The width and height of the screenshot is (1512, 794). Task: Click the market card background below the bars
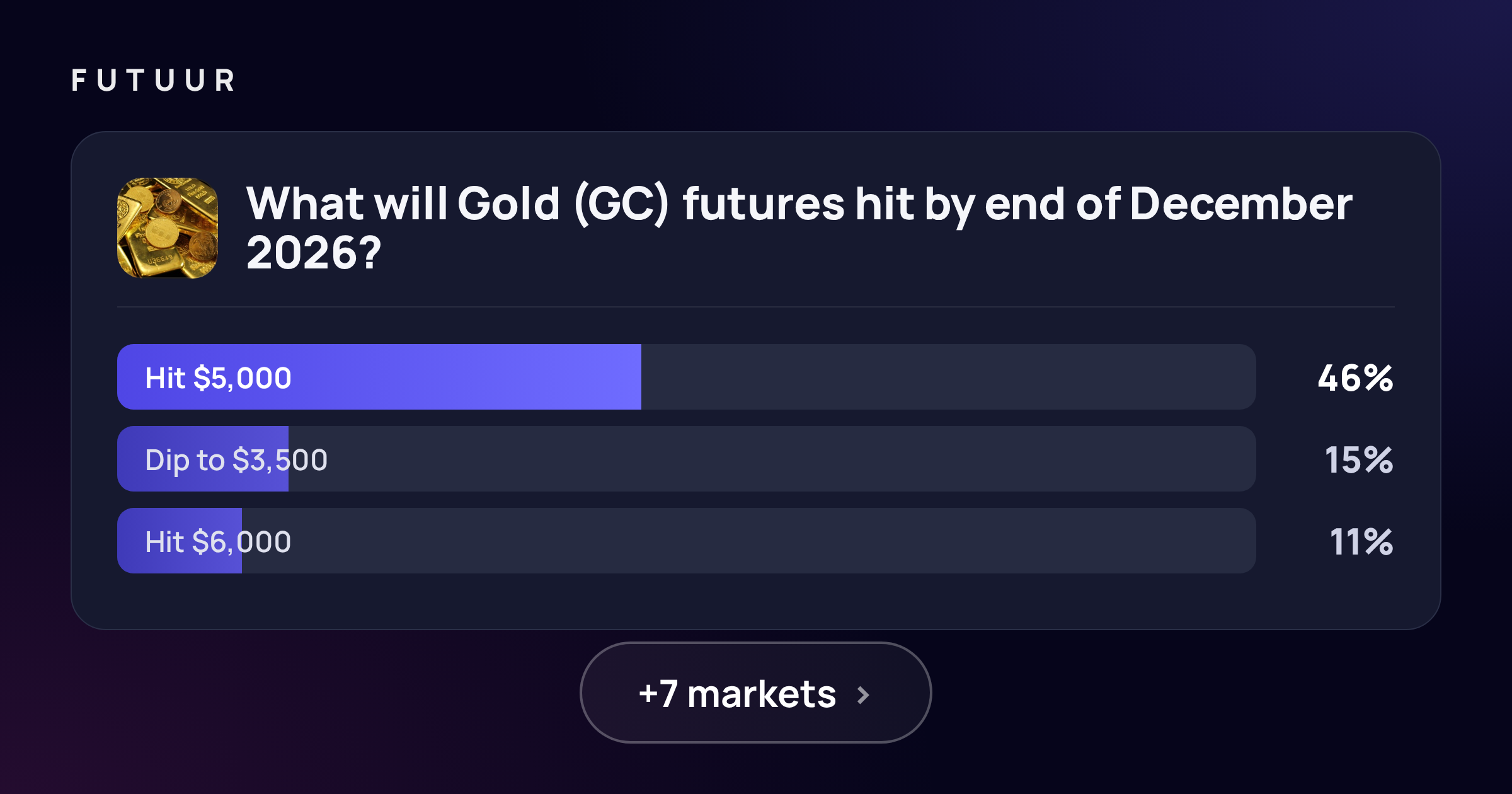pyautogui.click(x=756, y=601)
